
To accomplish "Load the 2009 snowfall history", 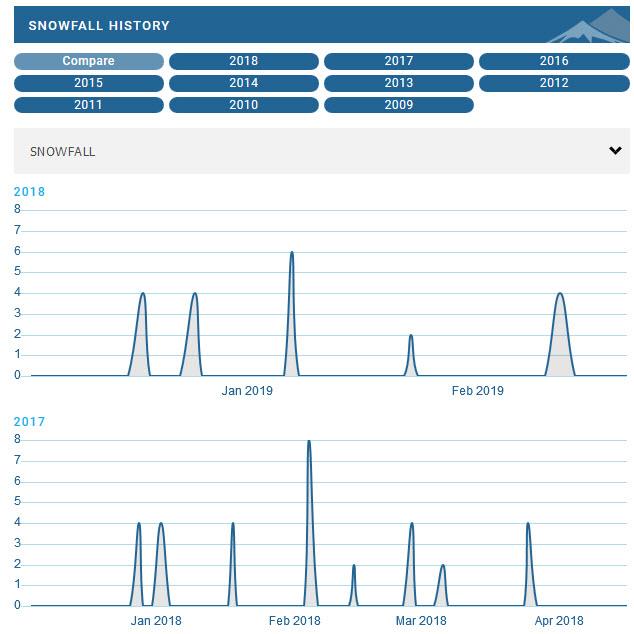I will pyautogui.click(x=399, y=105).
